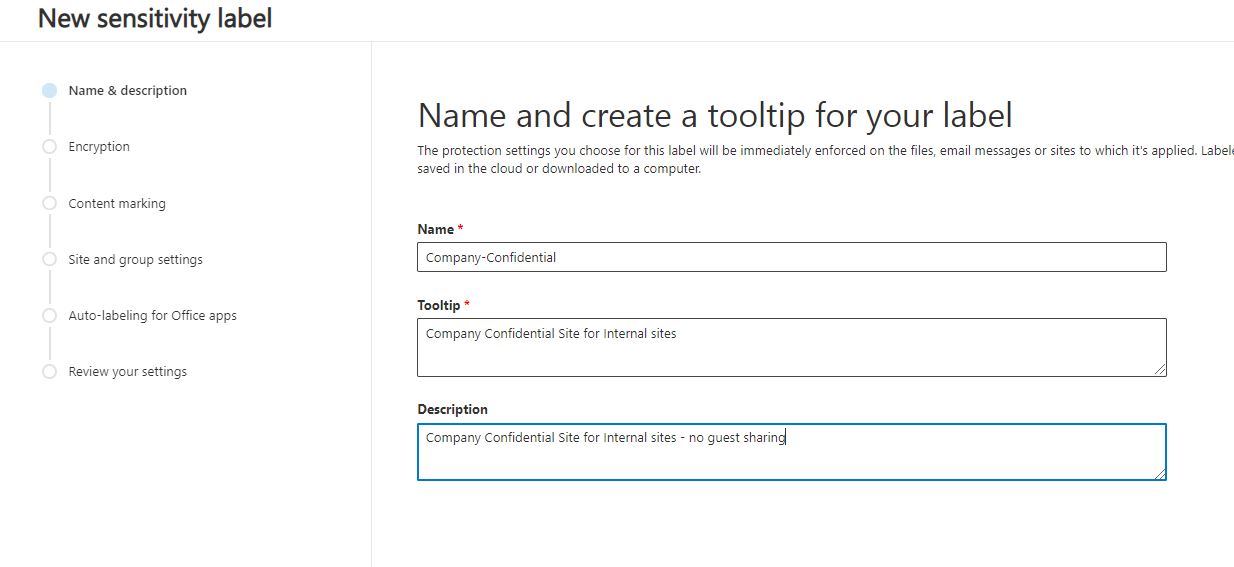Click the Site and group settings step circle
Viewport: 1234px width, 567px height.
click(49, 259)
